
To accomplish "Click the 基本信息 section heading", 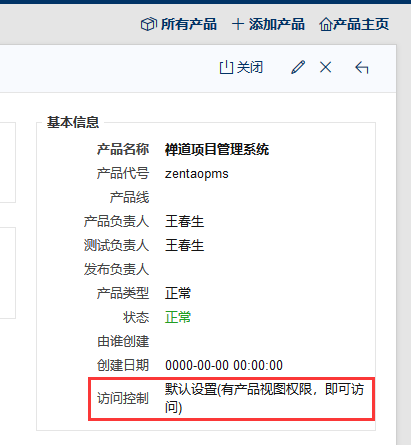I will point(73,122).
